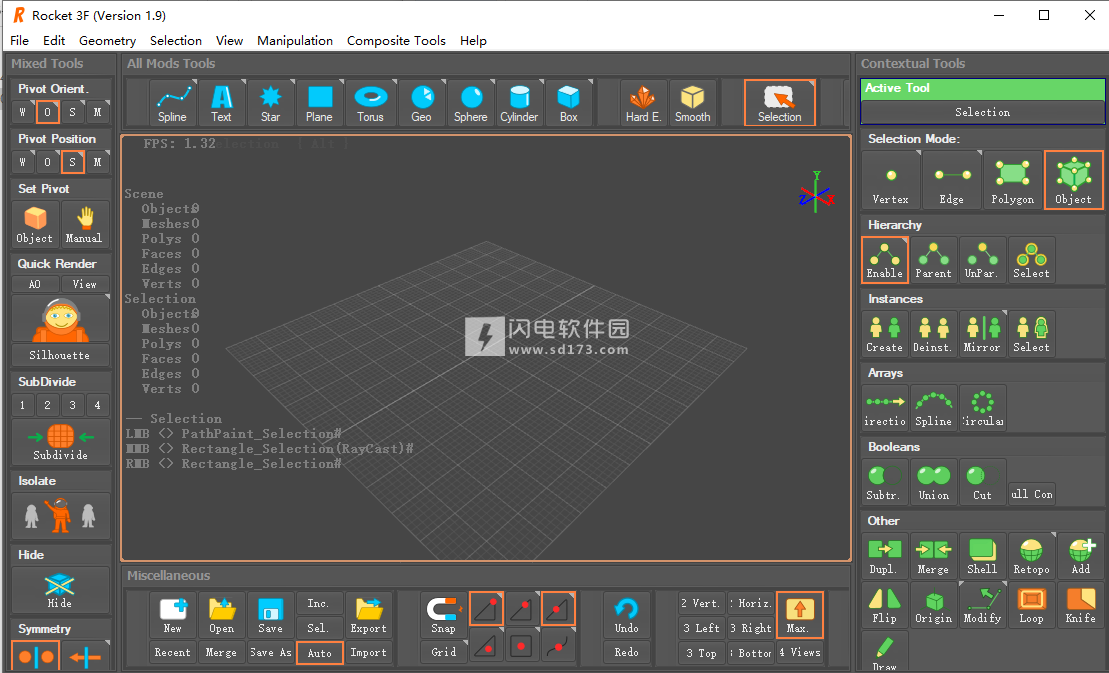This screenshot has height=673, width=1109.
Task: Click the Mirror instance tool
Action: [x=982, y=334]
